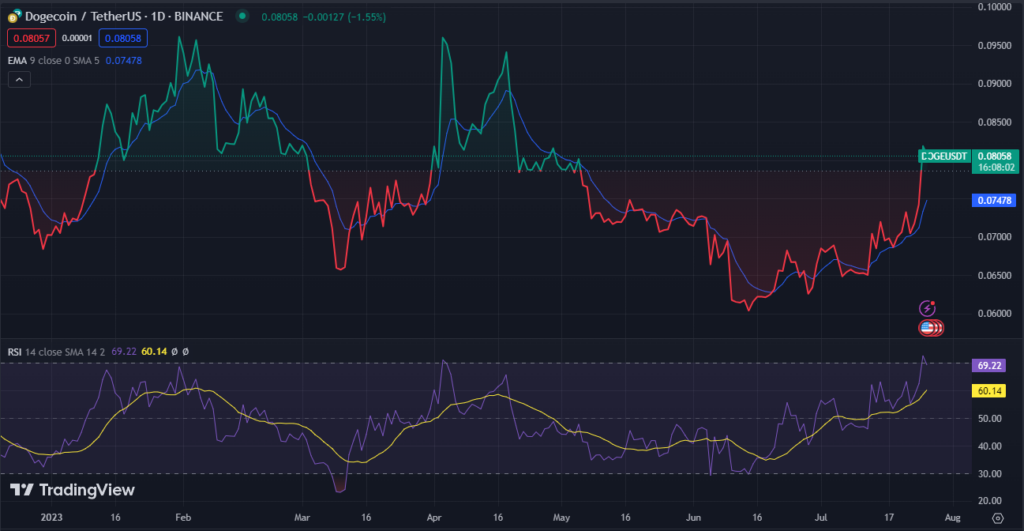1024x531 pixels.
Task: Click the 0.06000 price axis label
Action: pos(994,314)
